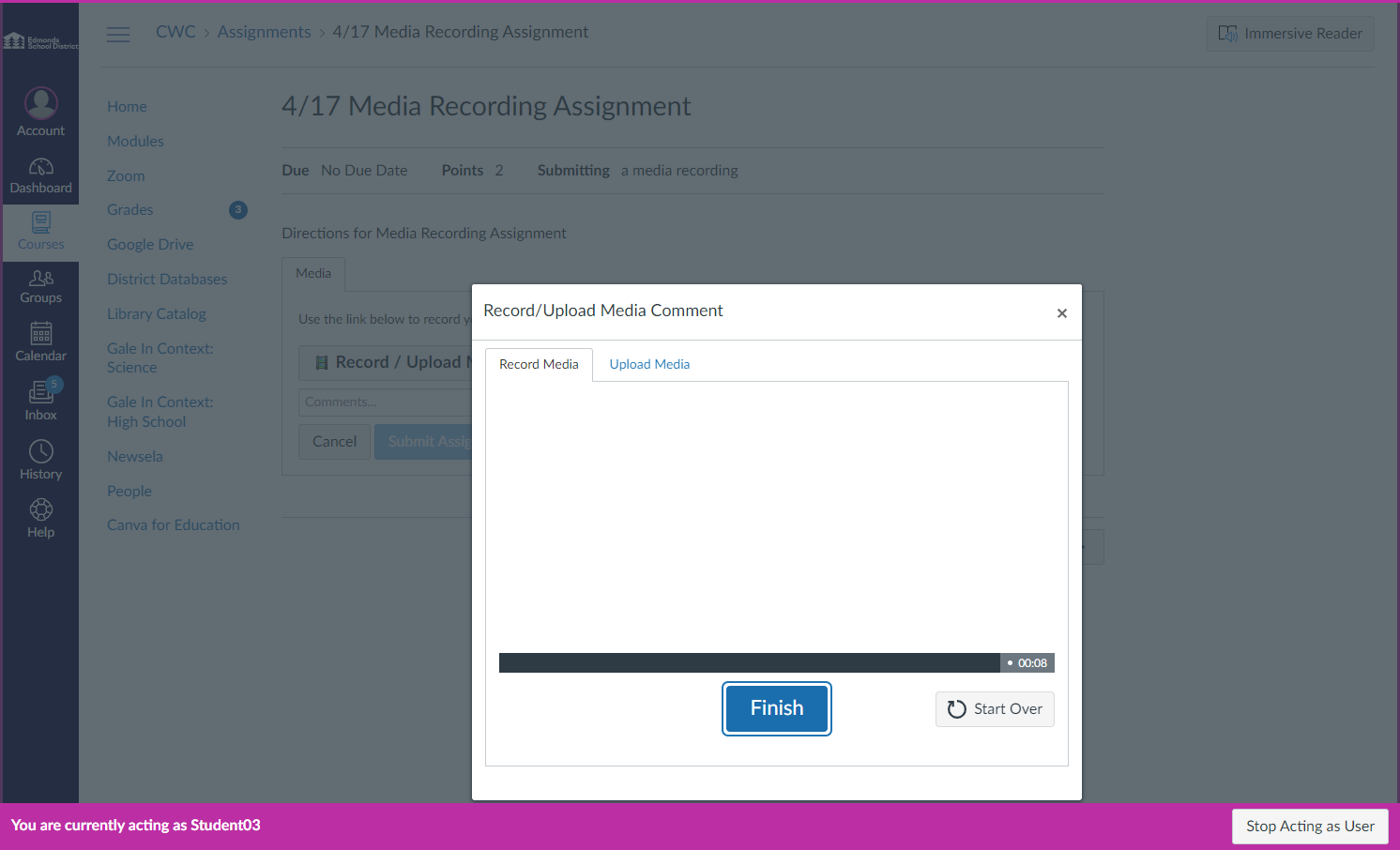Select the Record Media tab

539,364
